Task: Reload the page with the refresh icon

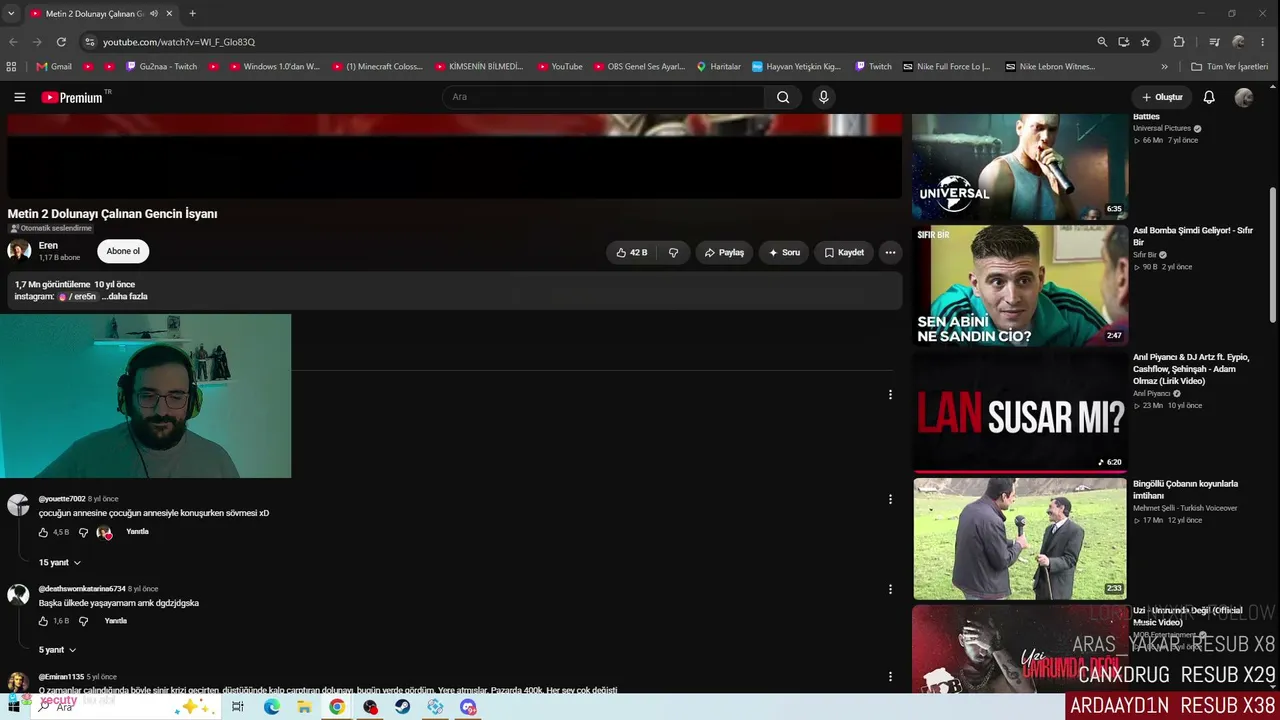Action: click(x=61, y=42)
